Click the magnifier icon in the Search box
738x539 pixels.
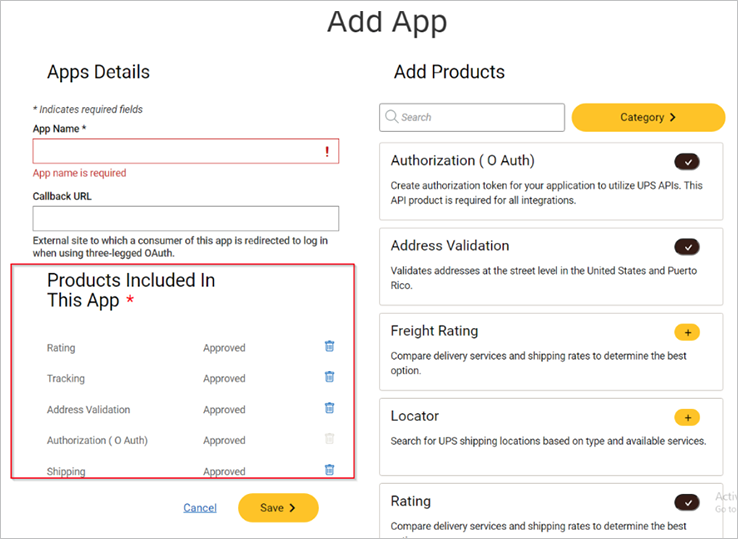pyautogui.click(x=392, y=116)
